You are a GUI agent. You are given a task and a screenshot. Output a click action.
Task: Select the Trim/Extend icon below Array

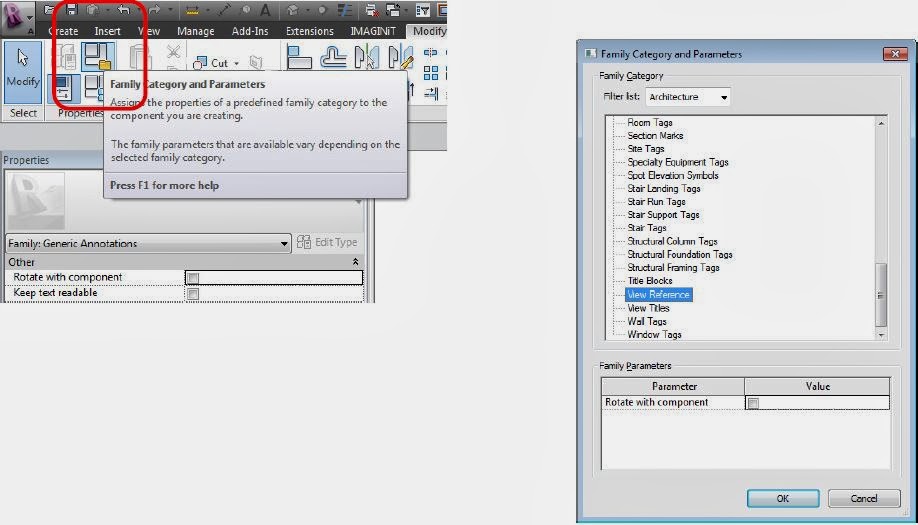point(431,92)
